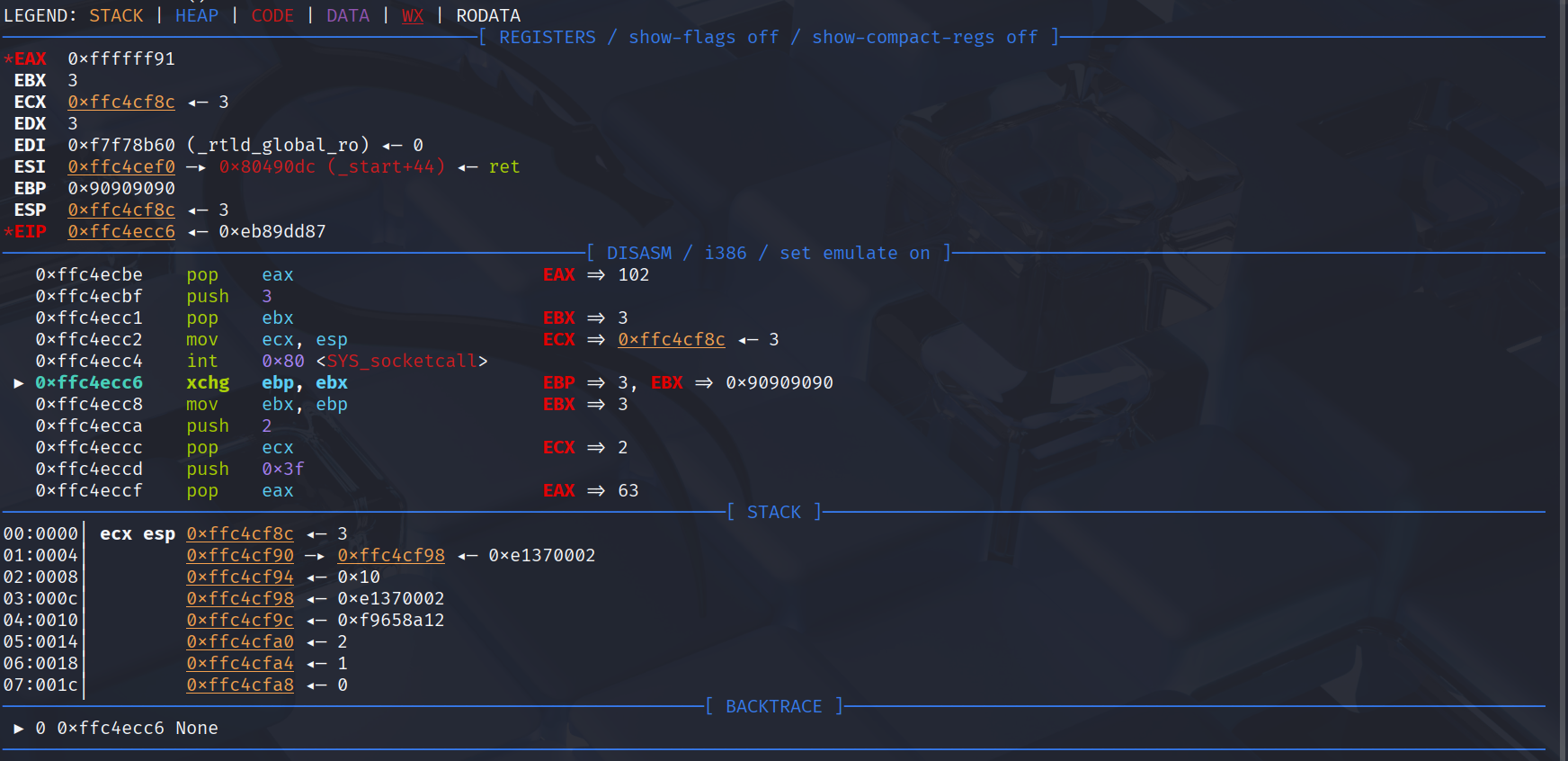The height and width of the screenshot is (761, 1568).
Task: Click the current-instruction arrow beside 0xffc4ecc6 in disassembly
Action: 19,383
